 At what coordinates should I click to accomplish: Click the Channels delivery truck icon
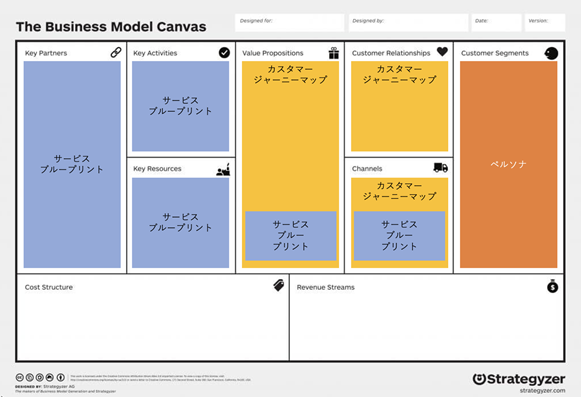click(441, 168)
